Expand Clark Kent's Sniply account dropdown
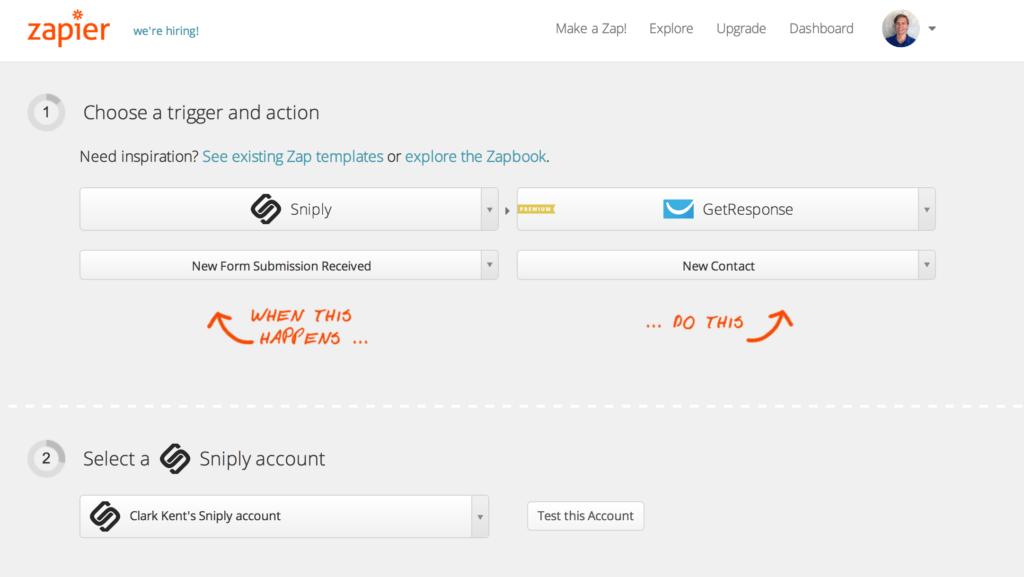The height and width of the screenshot is (577, 1024). point(480,517)
